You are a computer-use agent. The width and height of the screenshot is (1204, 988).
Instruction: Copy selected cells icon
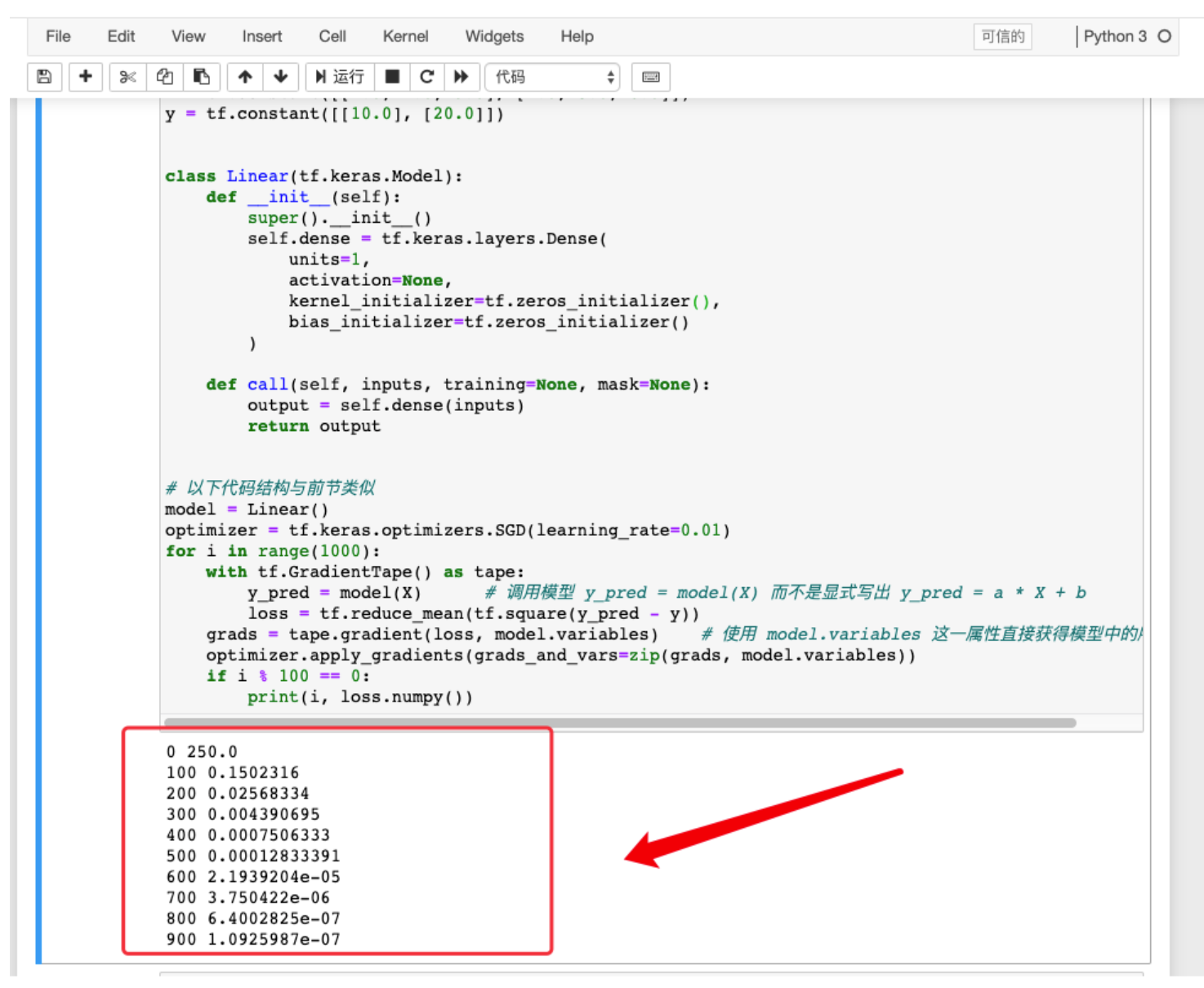click(164, 77)
